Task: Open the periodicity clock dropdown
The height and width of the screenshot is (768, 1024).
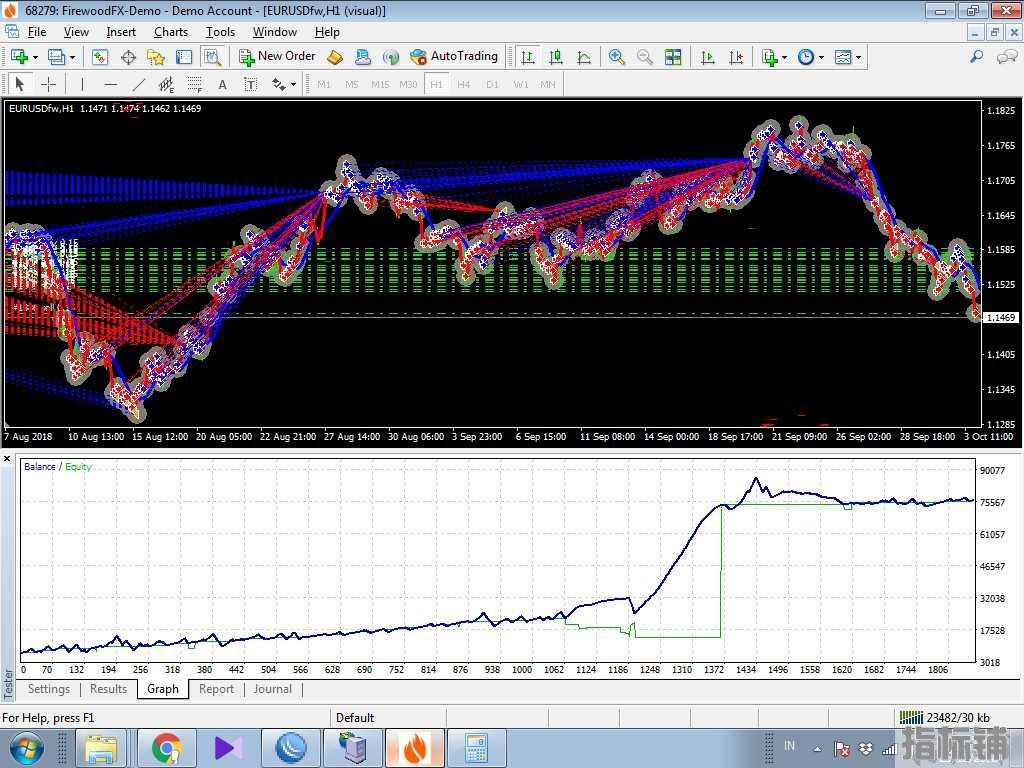Action: [821, 57]
